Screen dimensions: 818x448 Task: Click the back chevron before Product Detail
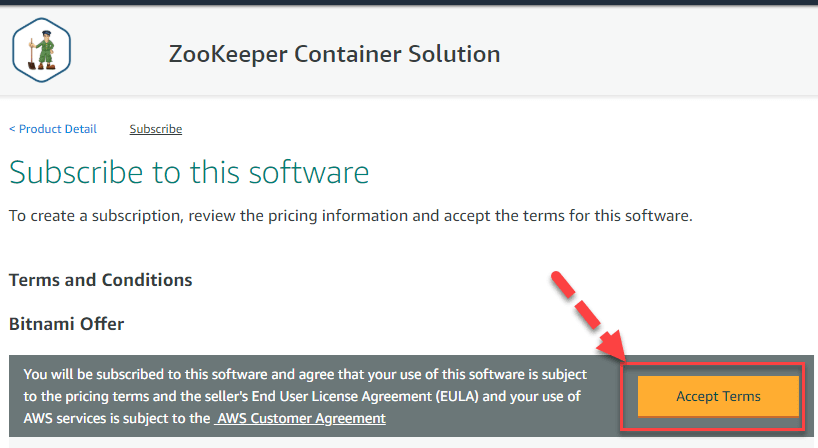pos(12,129)
